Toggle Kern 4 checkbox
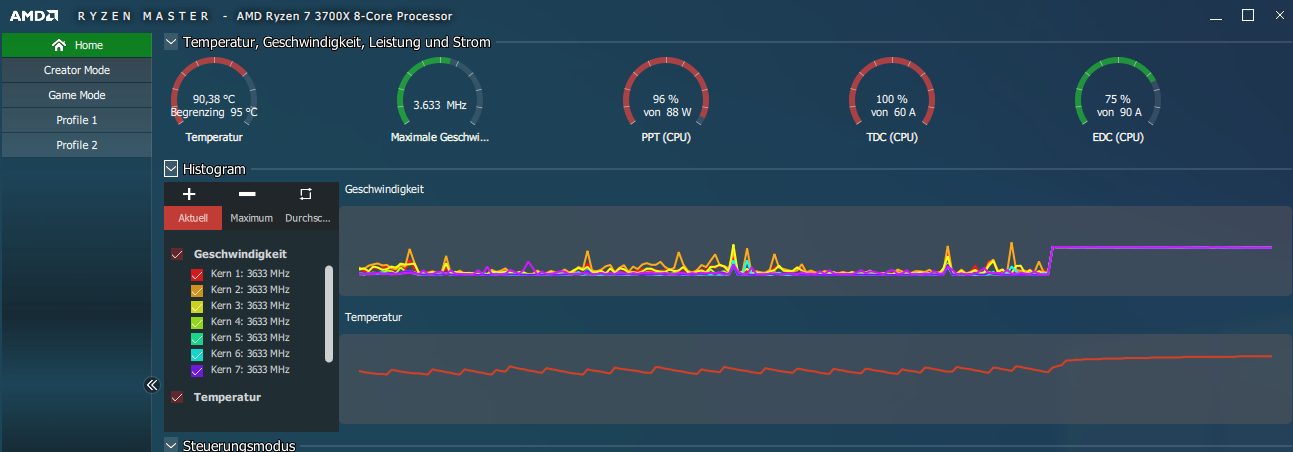 point(197,322)
